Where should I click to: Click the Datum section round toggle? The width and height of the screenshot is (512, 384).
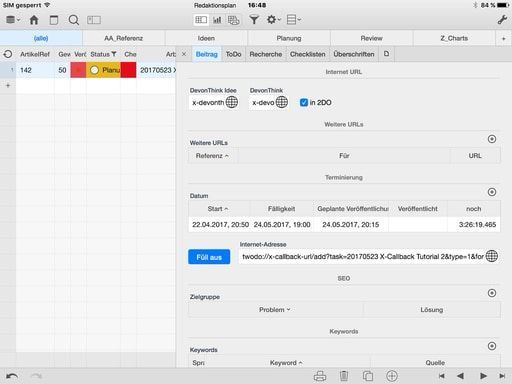(492, 192)
